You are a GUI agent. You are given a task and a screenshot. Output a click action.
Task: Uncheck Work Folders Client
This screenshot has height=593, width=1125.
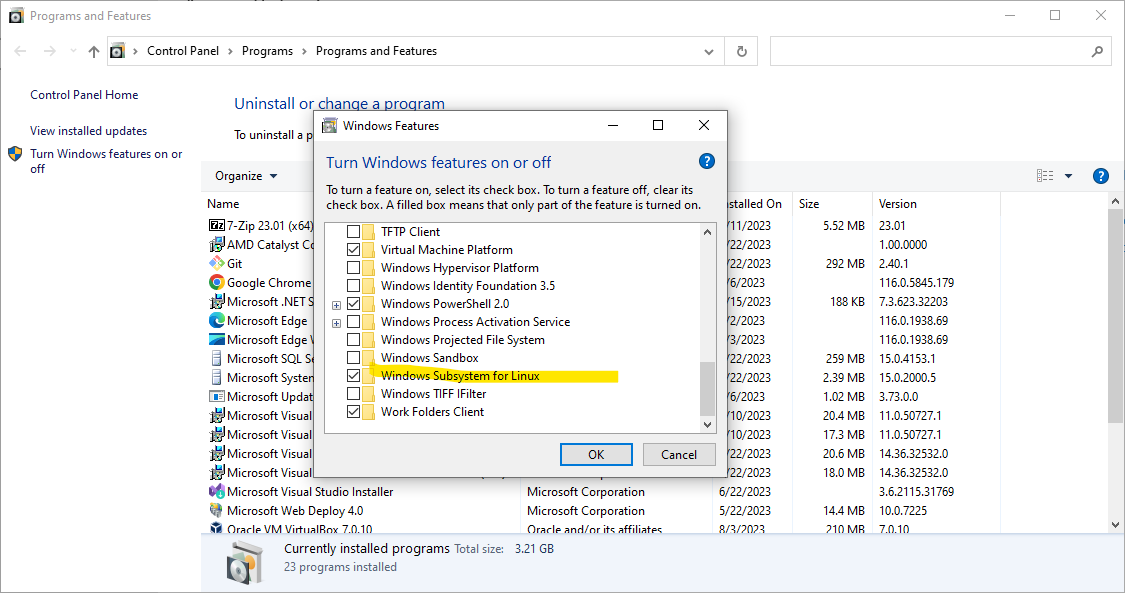coord(354,412)
